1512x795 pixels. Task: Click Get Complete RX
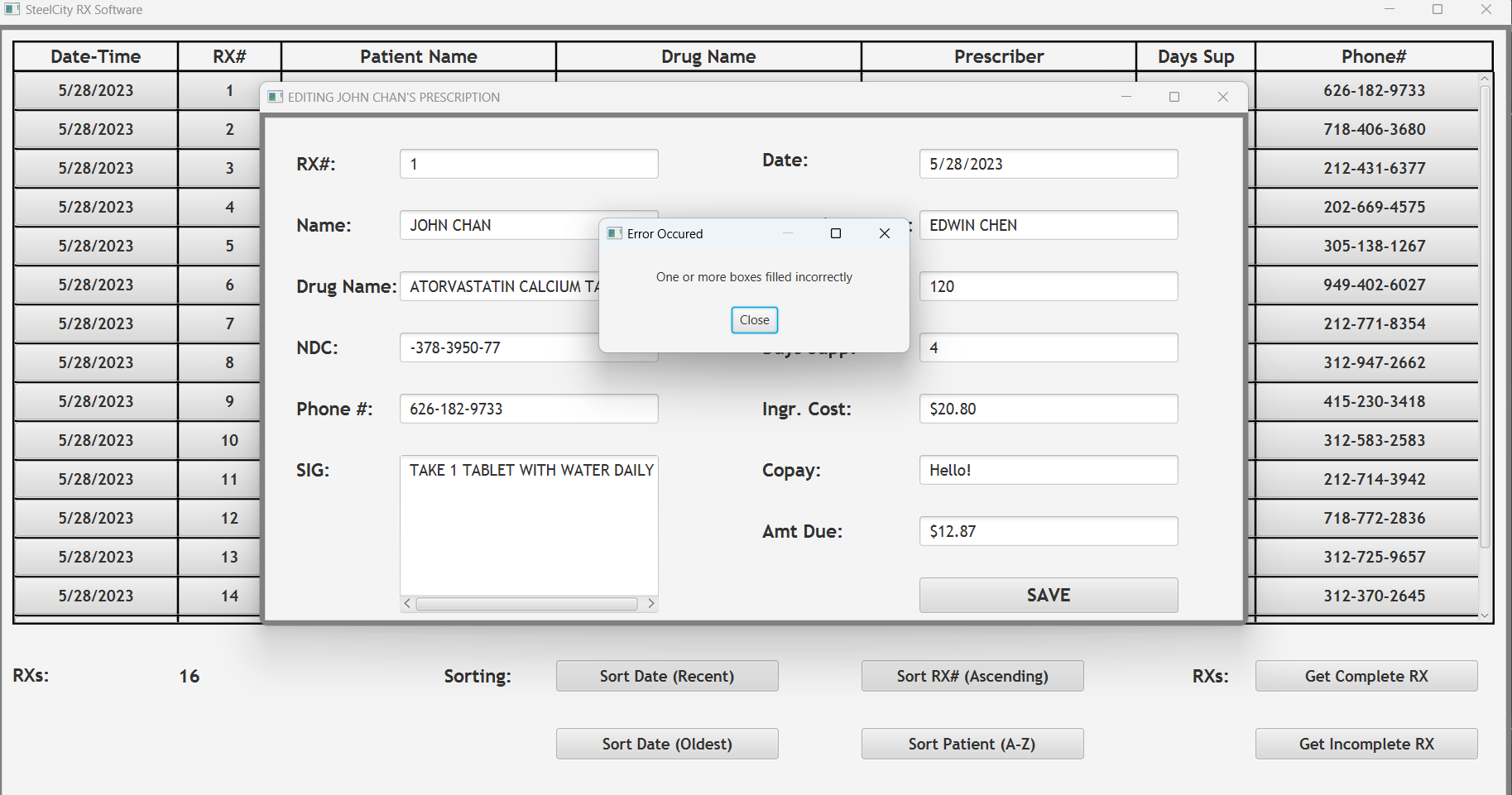[1366, 676]
